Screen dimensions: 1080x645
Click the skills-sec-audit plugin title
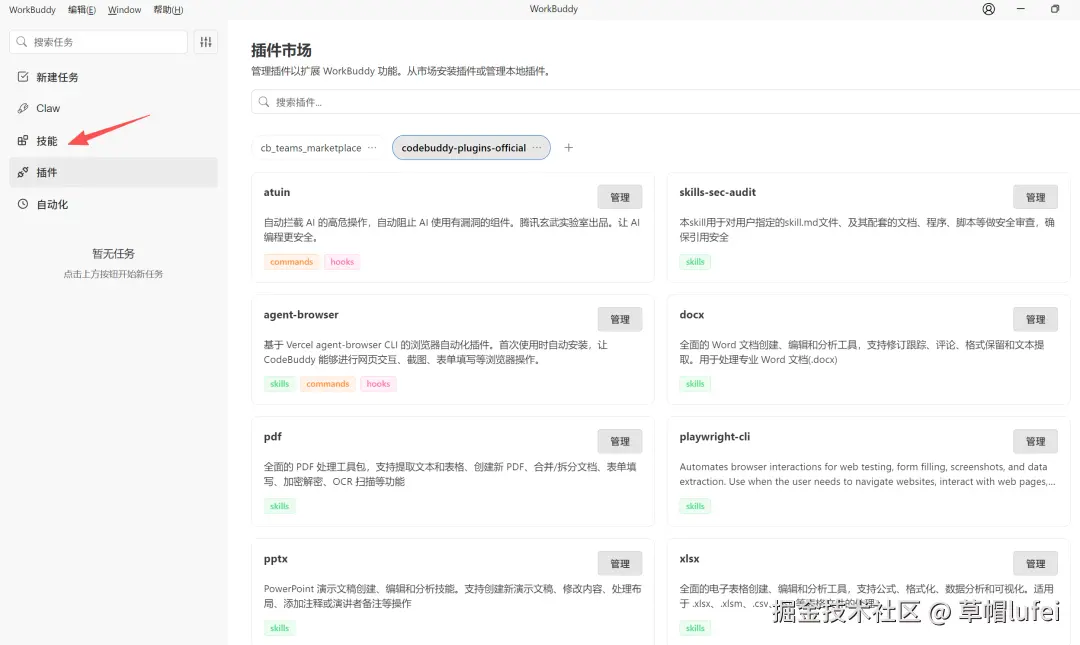coord(718,192)
